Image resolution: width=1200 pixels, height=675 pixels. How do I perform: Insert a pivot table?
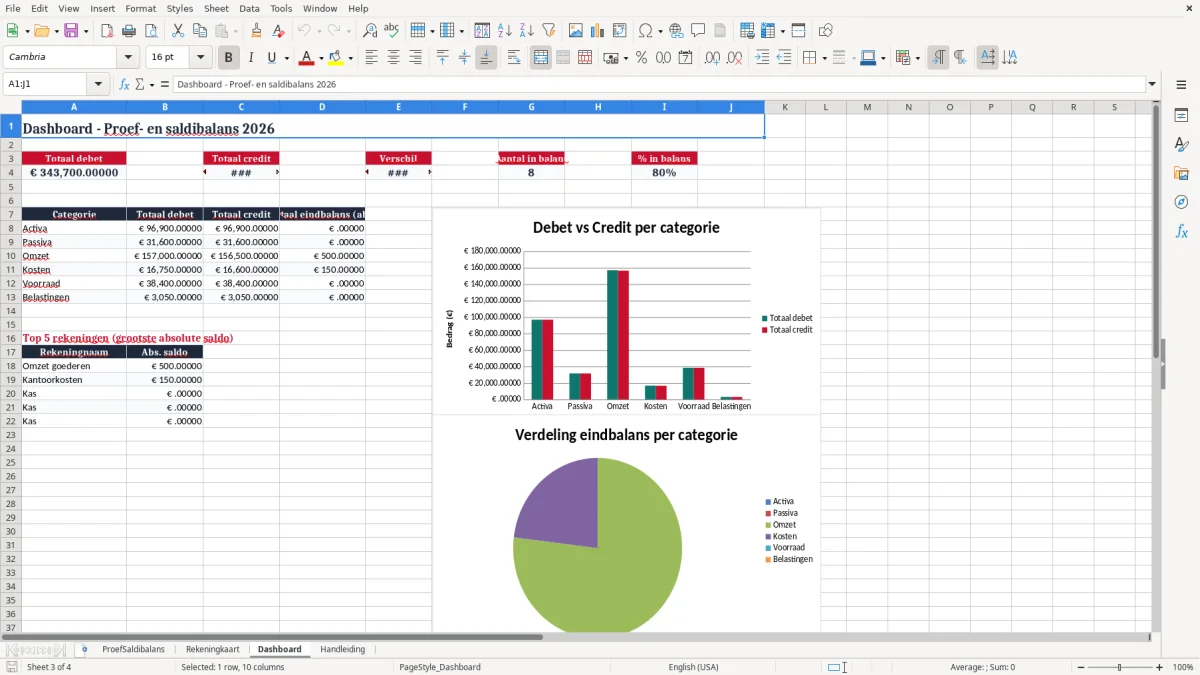click(620, 31)
